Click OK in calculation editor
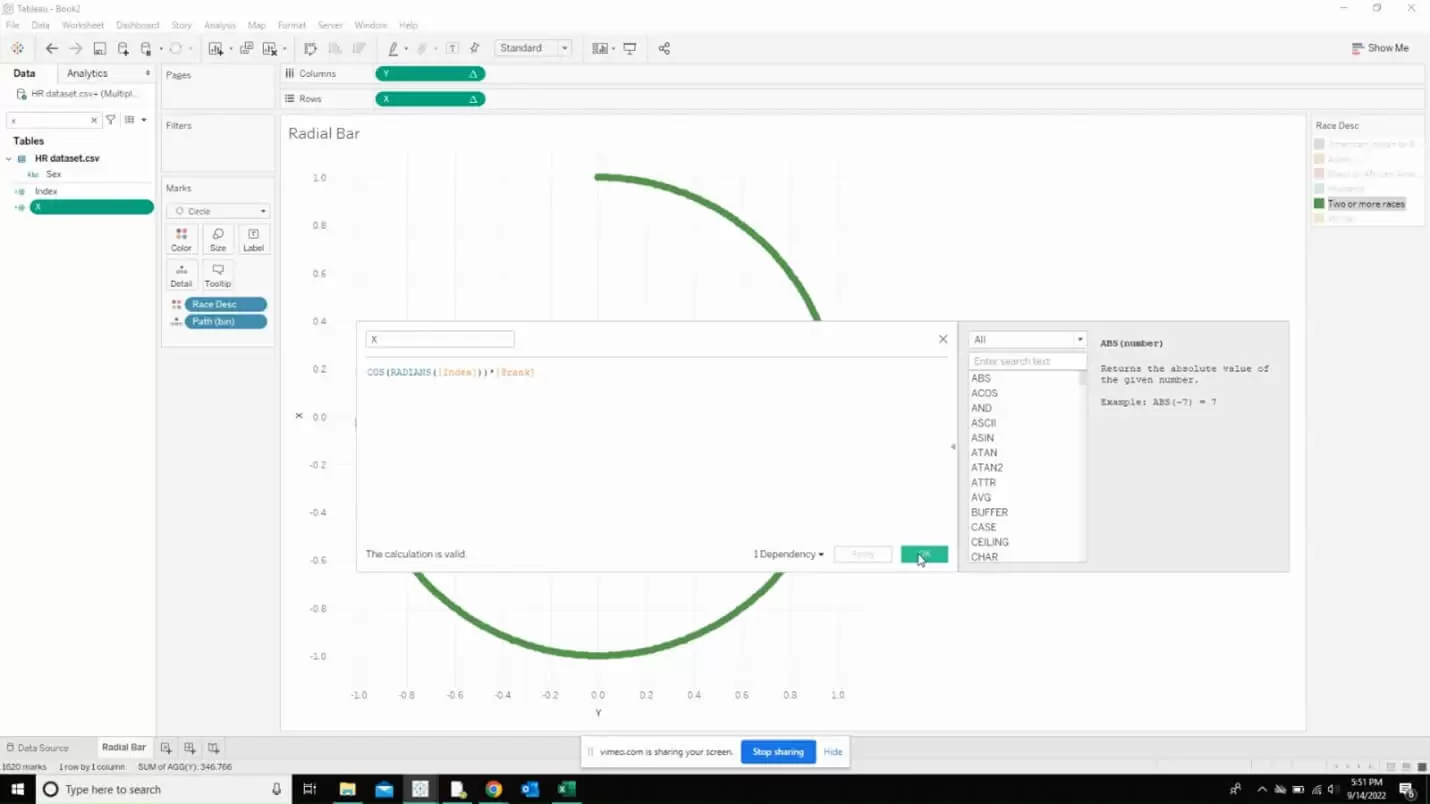This screenshot has height=804, width=1430. point(924,554)
